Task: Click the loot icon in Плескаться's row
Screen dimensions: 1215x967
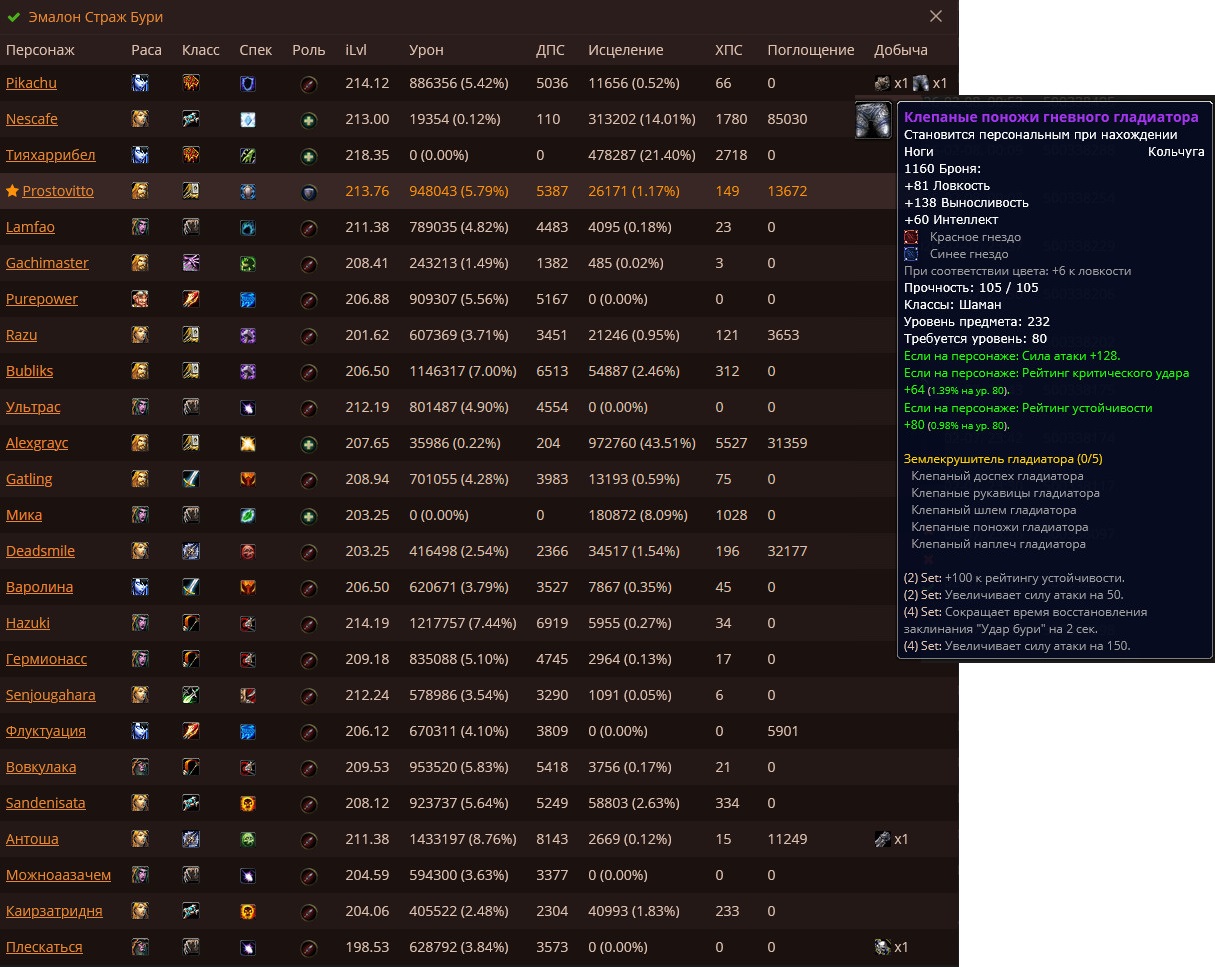Action: point(882,947)
